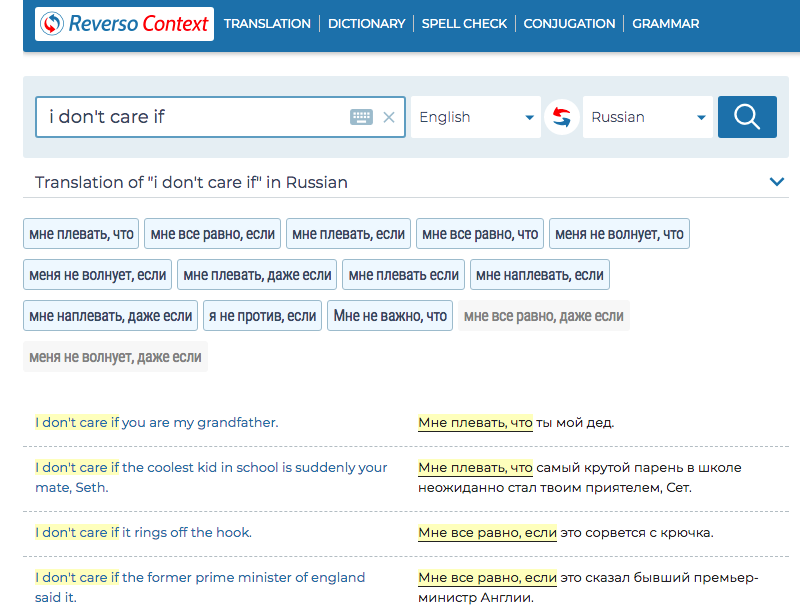Viewport: 800px width, 614px height.
Task: Open the Russian target language dropdown
Action: (x=648, y=117)
